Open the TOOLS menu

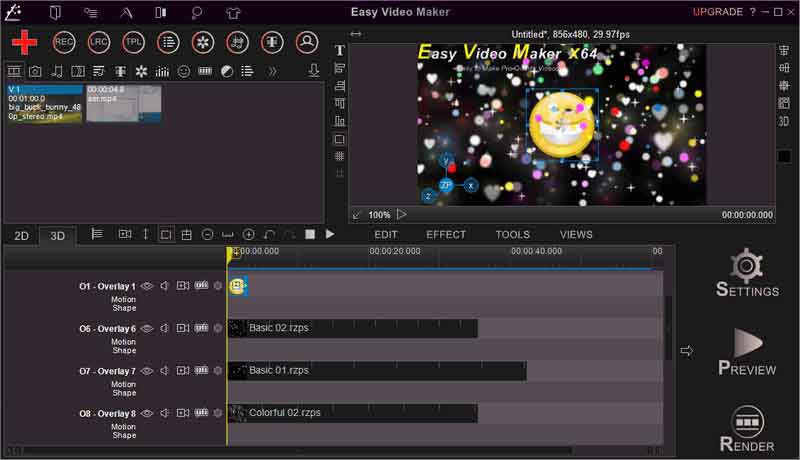513,235
